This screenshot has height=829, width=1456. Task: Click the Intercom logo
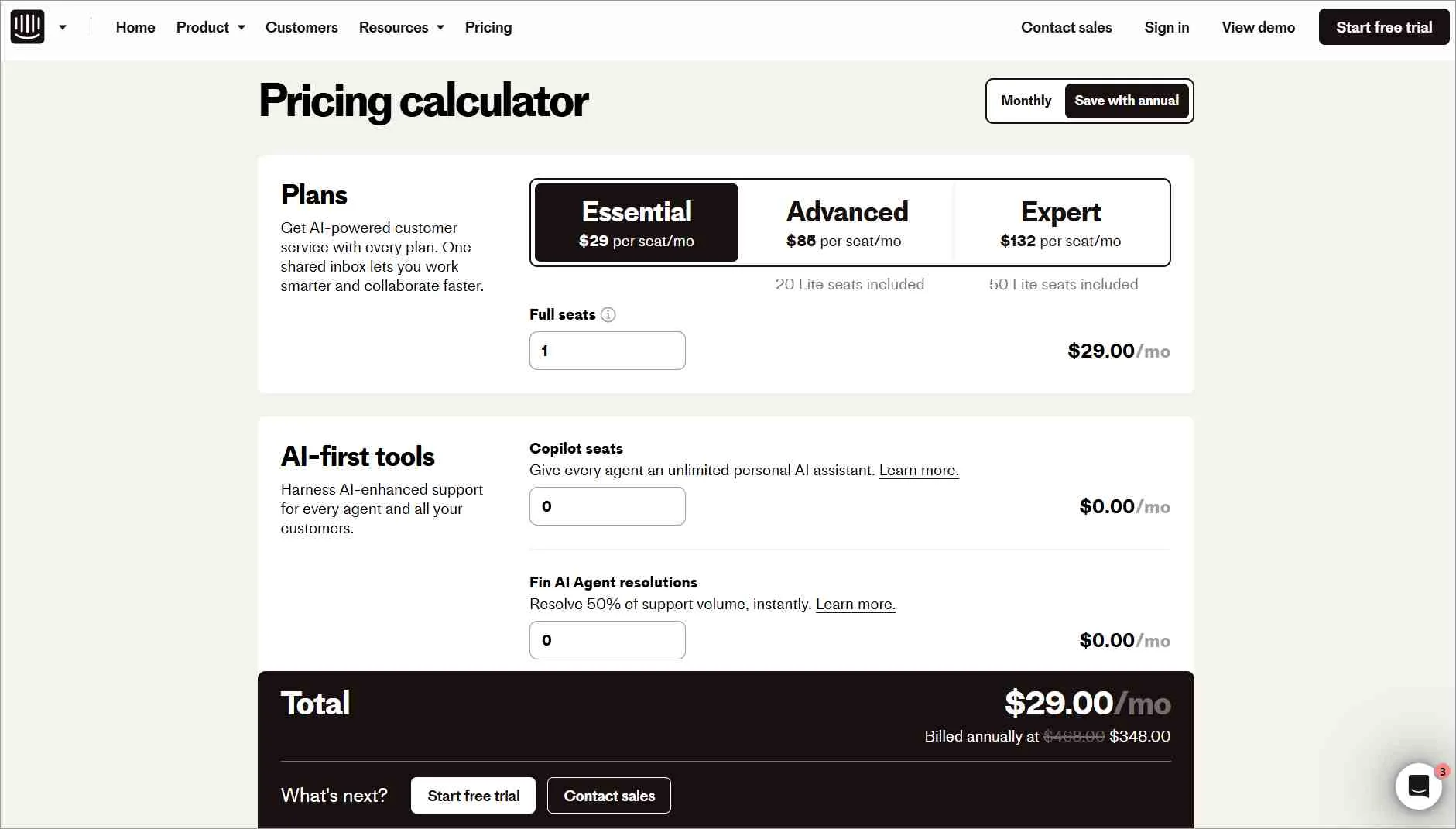pos(26,26)
